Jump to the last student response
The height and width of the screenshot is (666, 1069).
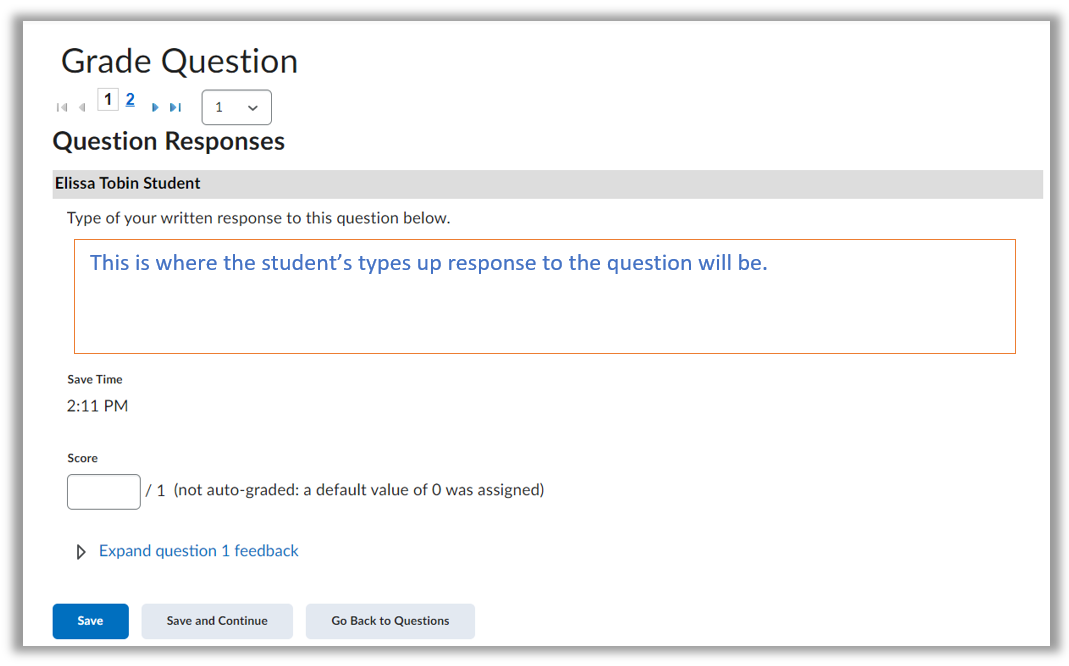(x=176, y=107)
